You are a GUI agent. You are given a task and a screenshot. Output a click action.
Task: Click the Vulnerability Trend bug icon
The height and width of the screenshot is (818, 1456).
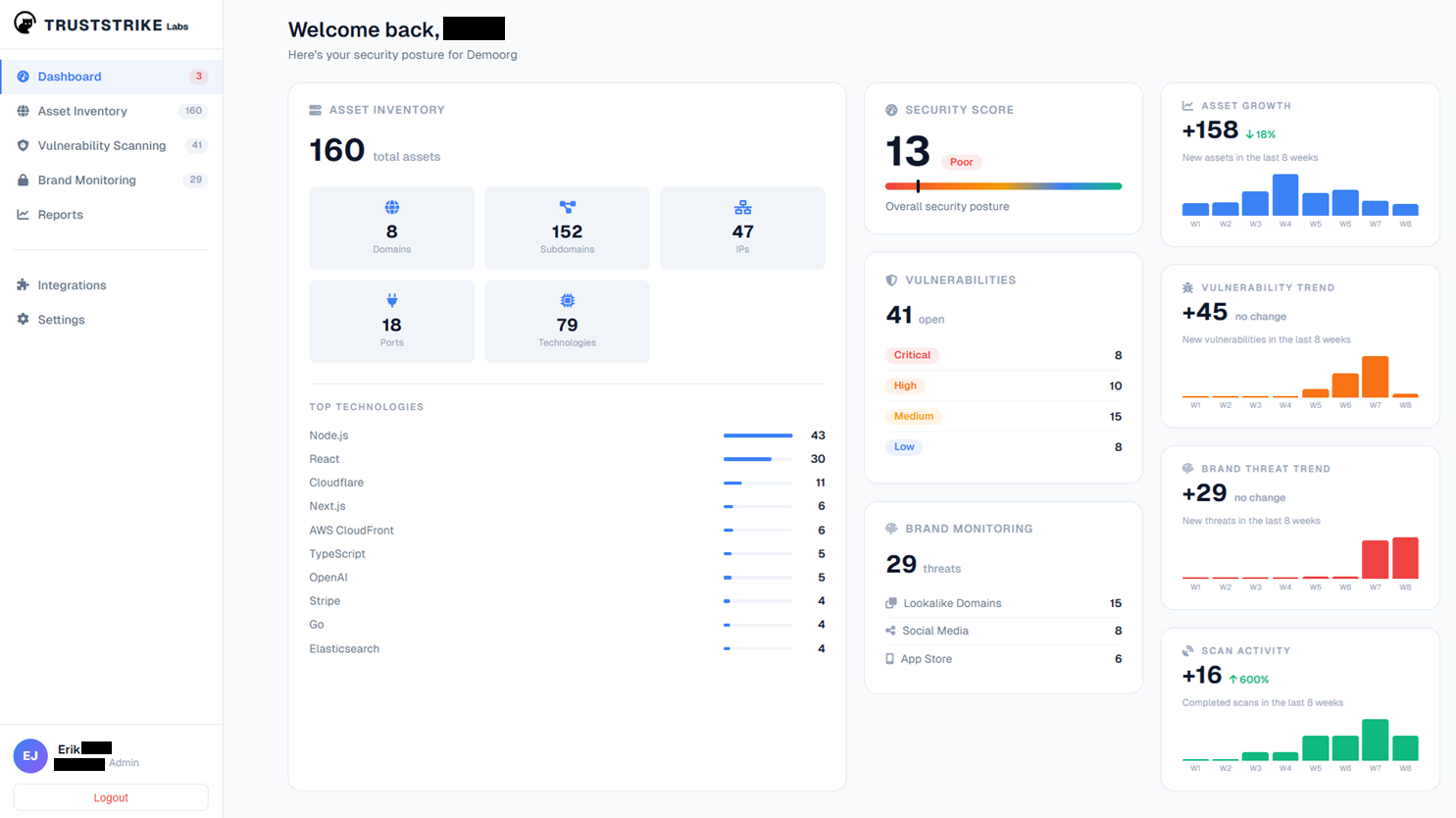pyautogui.click(x=1187, y=287)
